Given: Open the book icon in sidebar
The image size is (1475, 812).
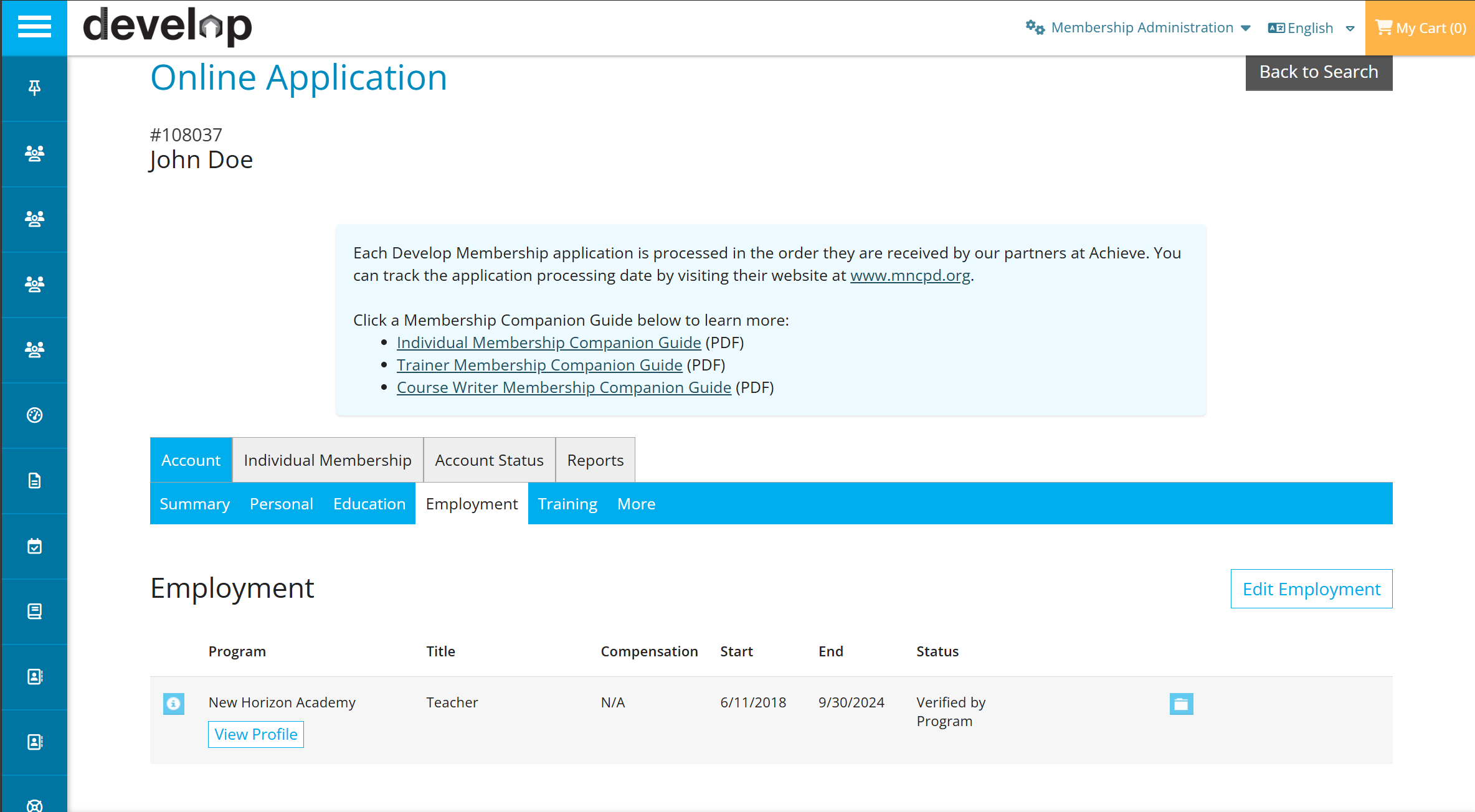Looking at the screenshot, I should tap(34, 611).
